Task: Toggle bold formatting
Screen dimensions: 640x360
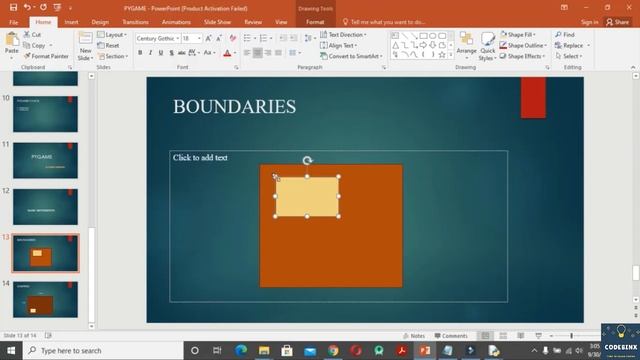Action: coord(140,53)
